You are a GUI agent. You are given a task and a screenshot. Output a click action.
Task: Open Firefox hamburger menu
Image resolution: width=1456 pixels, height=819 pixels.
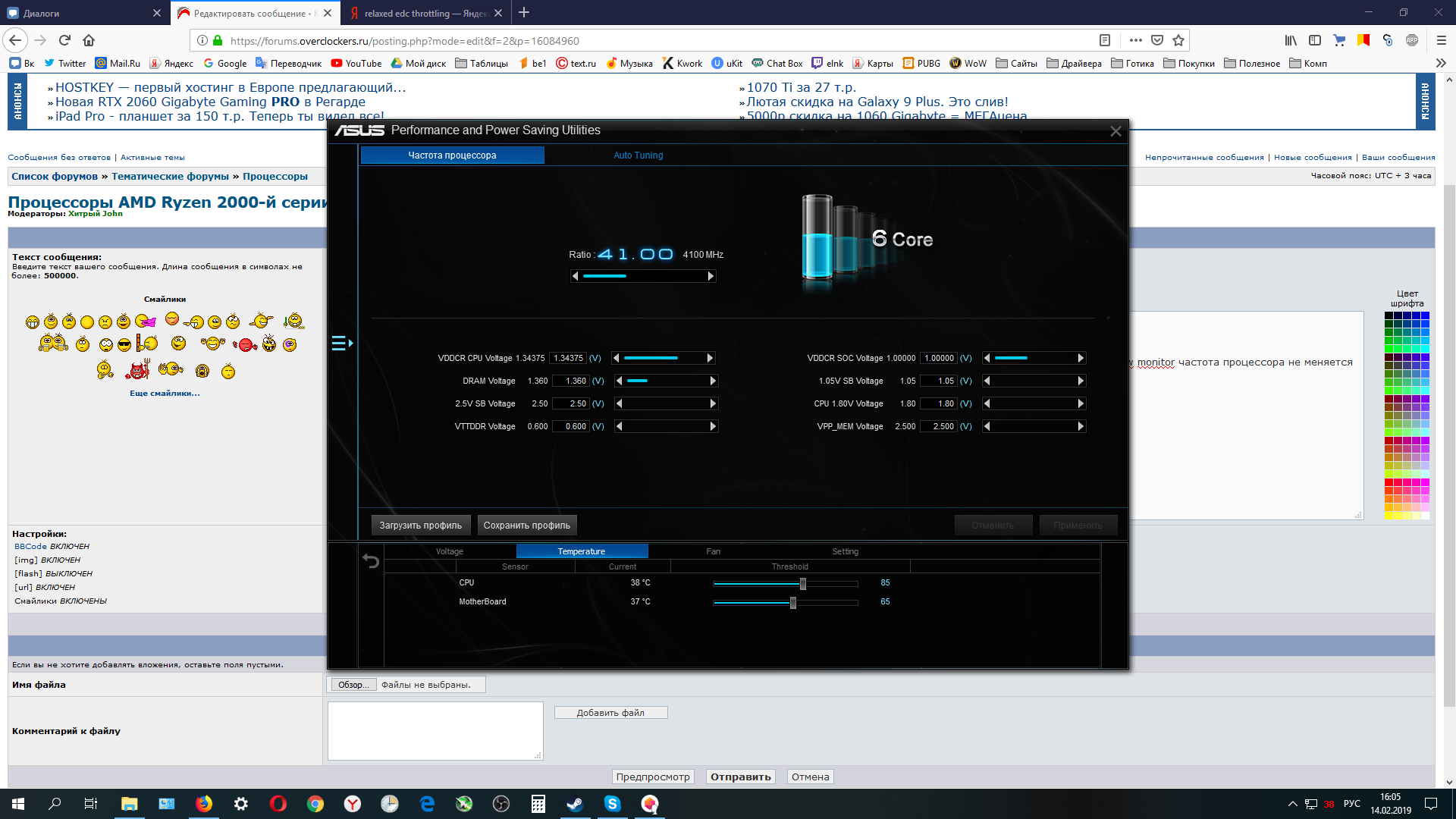coord(1441,40)
